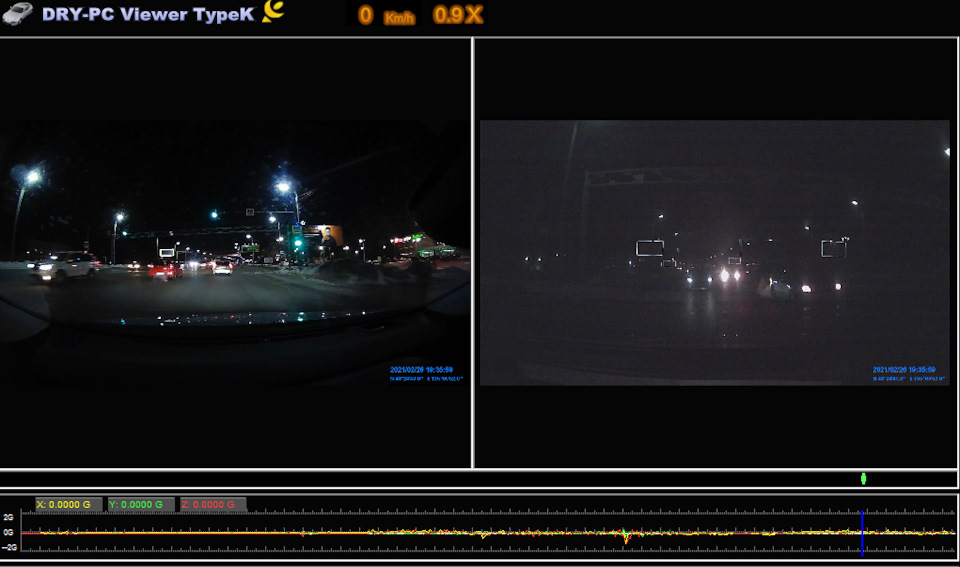Click the X: 0.0000 G value label

[69, 505]
